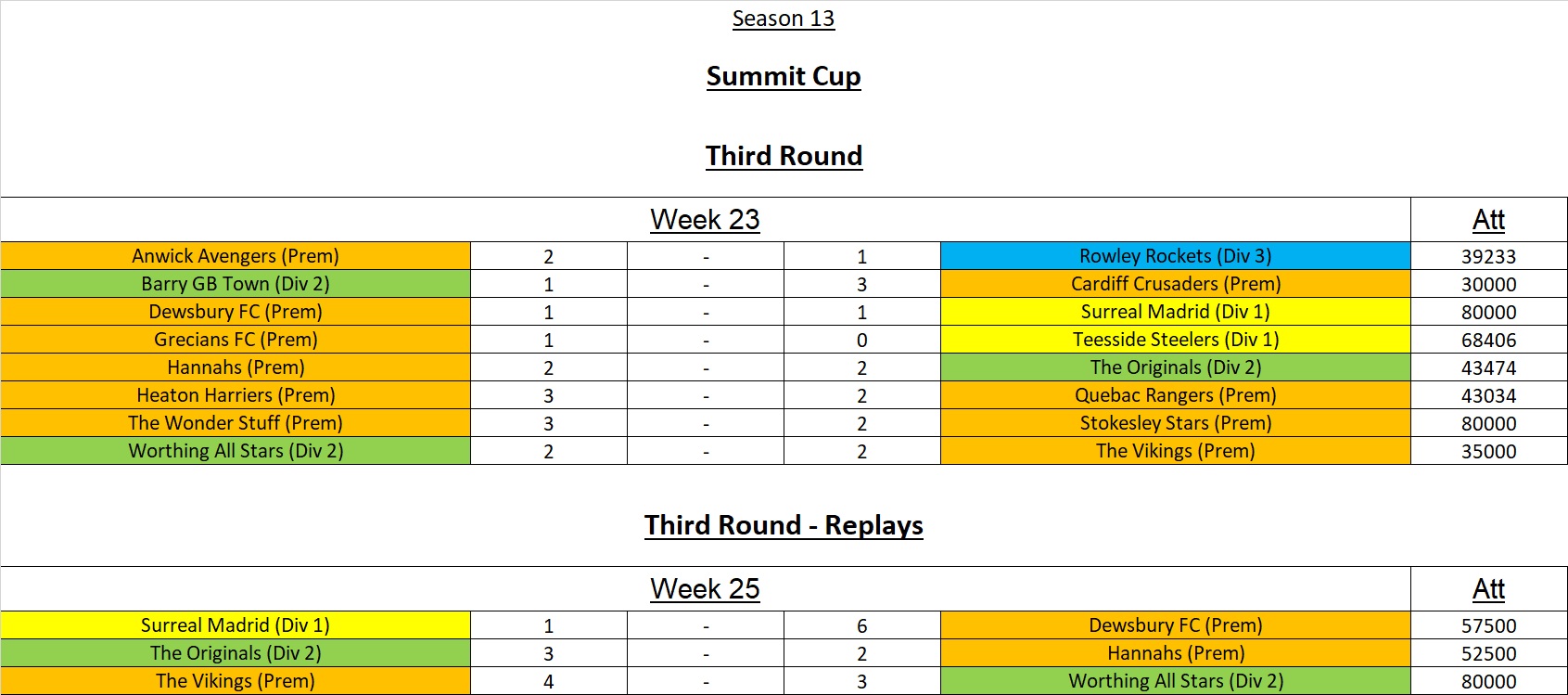Image resolution: width=1568 pixels, height=695 pixels.
Task: Select the Heaton Harriers (Prem) cell
Action: pos(236,395)
